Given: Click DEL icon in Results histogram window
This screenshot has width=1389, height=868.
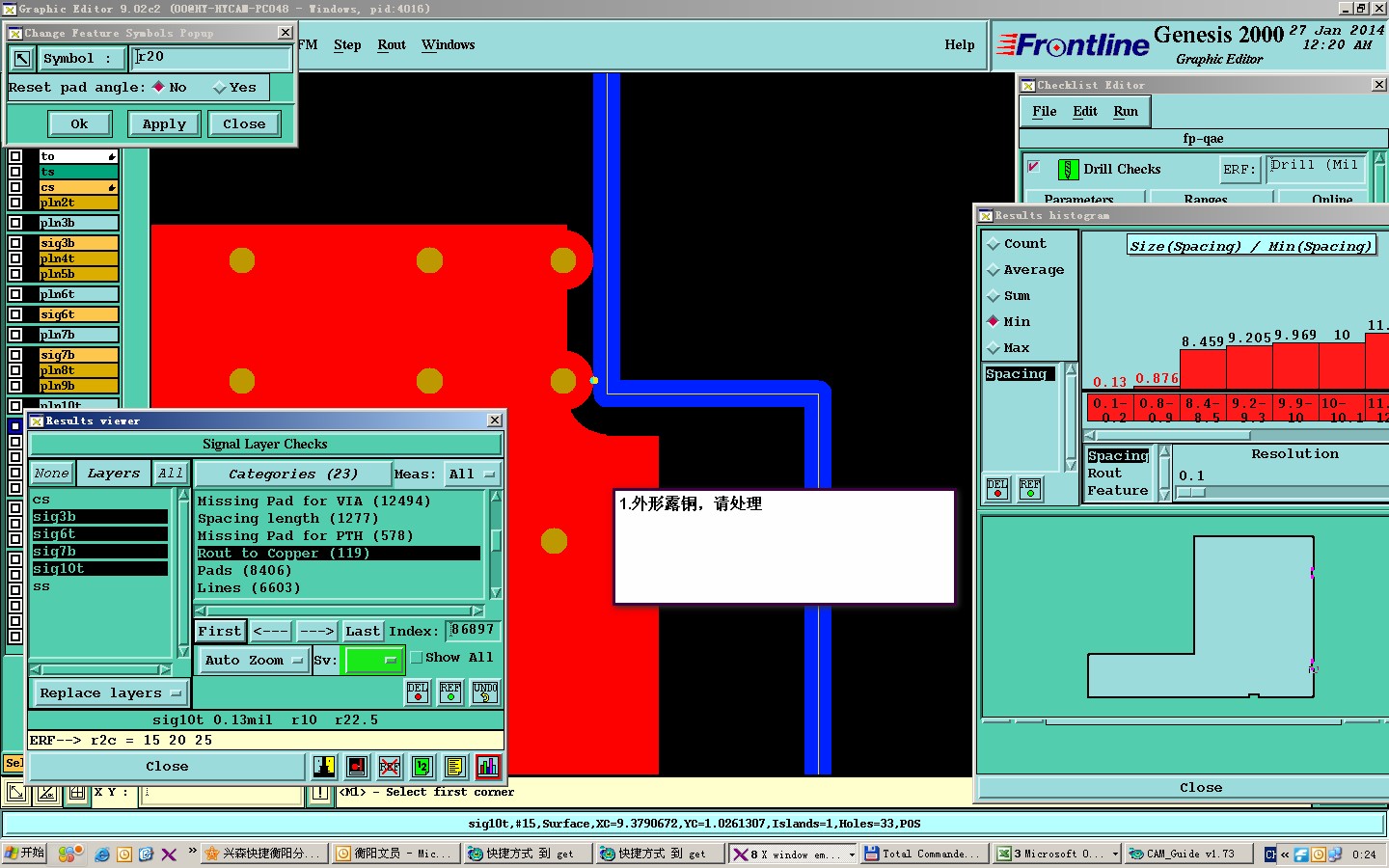Looking at the screenshot, I should [x=997, y=488].
